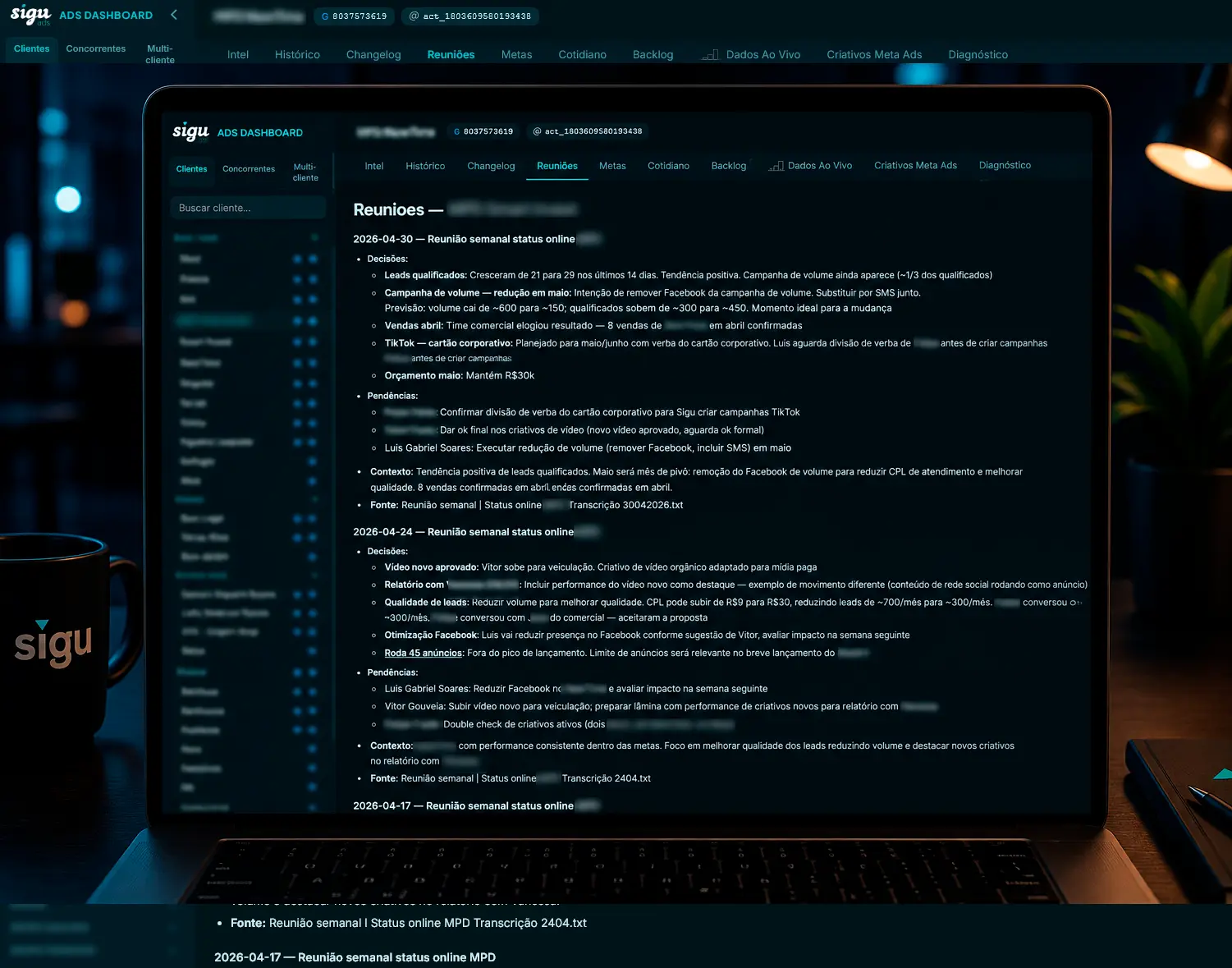Viewport: 1232px width, 968px height.
Task: Click the sigu ads logo in top header
Action: [30, 15]
